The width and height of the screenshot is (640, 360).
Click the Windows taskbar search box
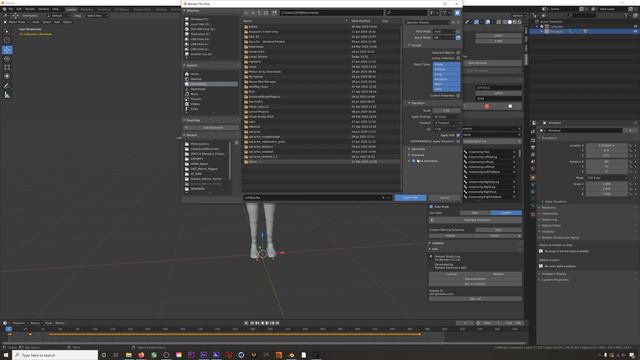(x=55, y=355)
